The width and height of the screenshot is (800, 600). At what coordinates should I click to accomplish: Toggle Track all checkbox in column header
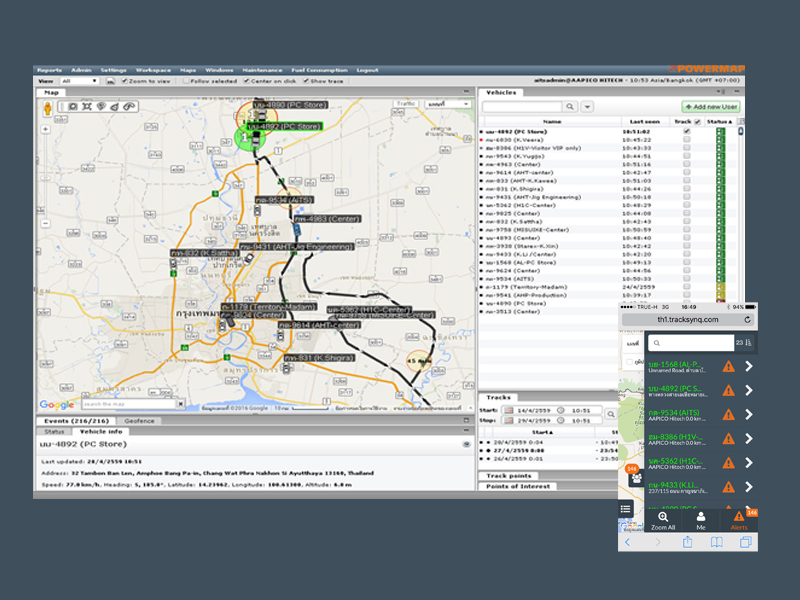tap(697, 121)
